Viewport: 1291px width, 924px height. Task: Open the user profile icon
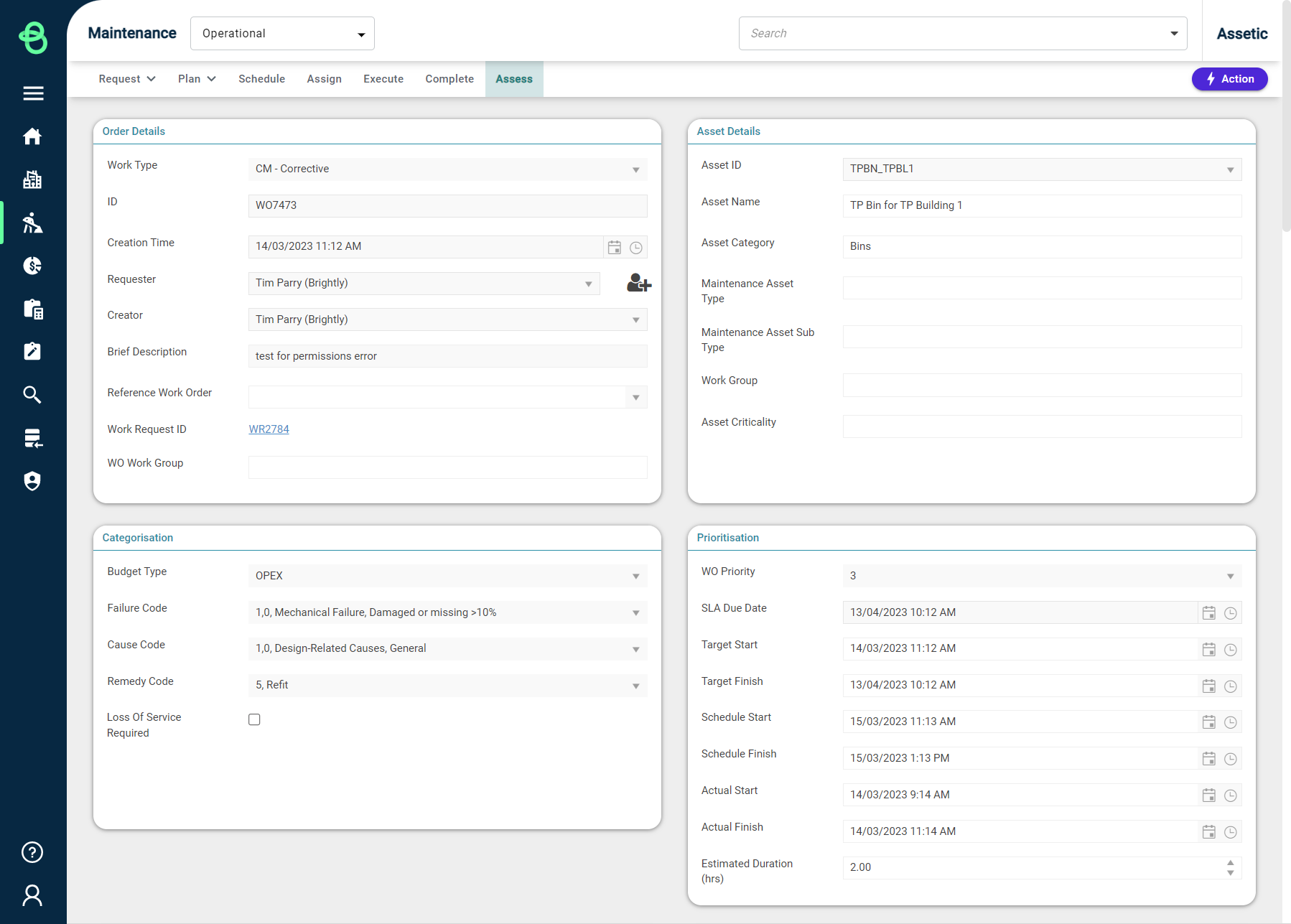(x=33, y=895)
